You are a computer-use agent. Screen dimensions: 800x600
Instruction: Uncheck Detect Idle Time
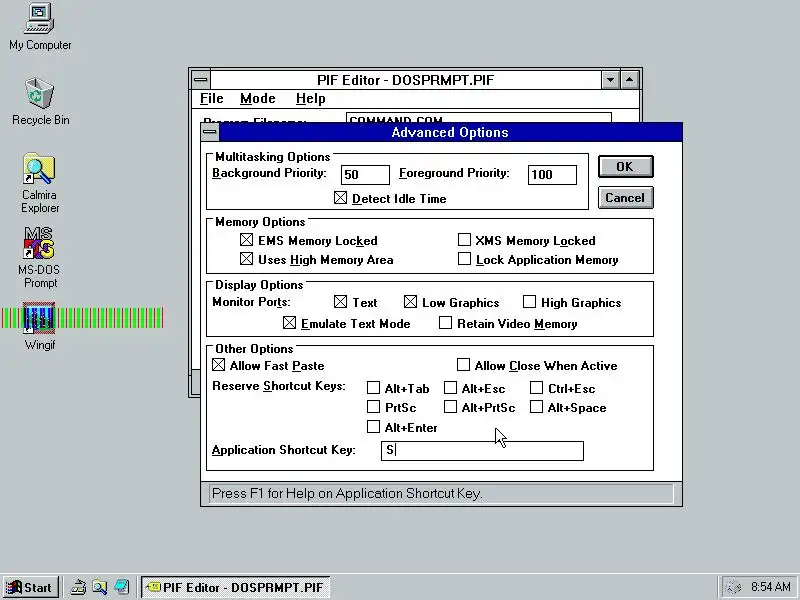pos(340,198)
